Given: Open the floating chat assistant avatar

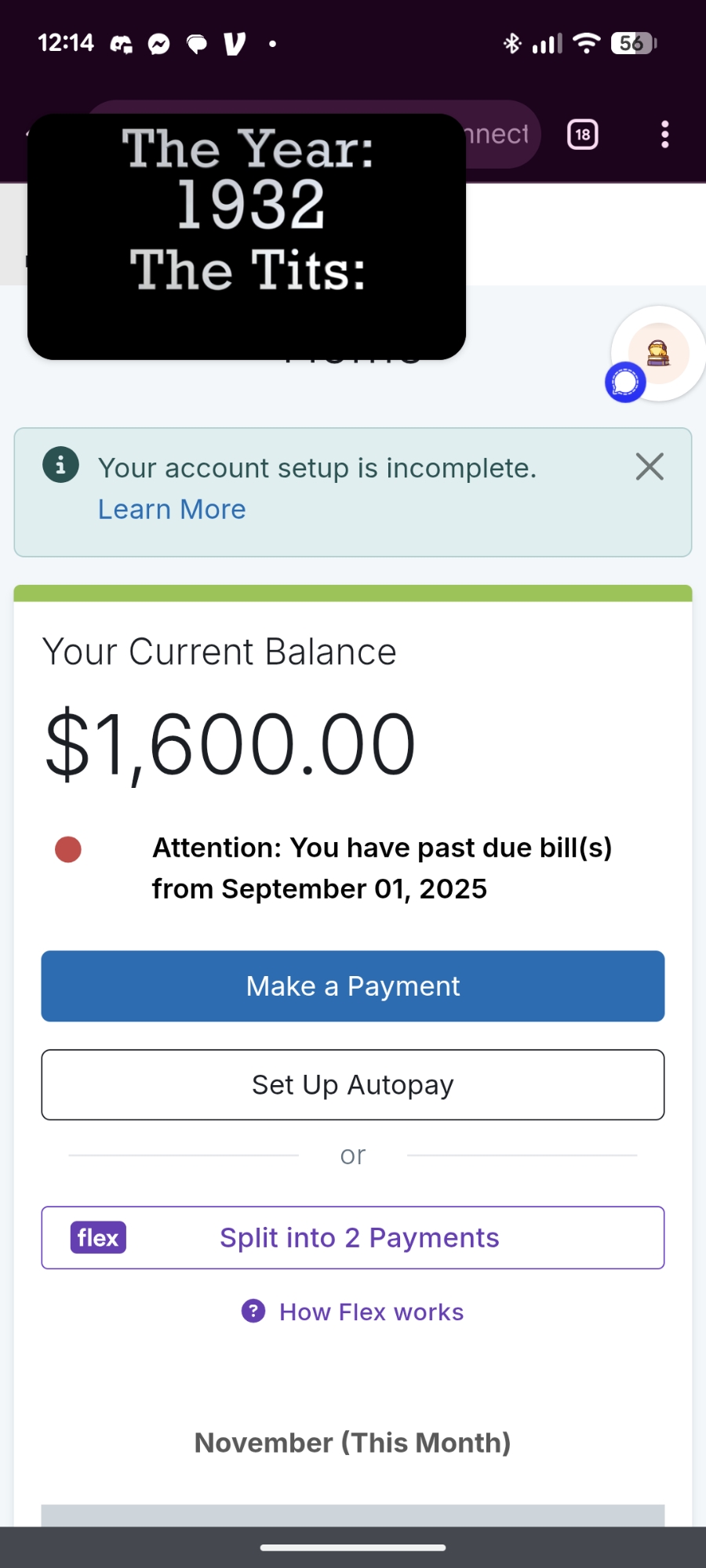Looking at the screenshot, I should pos(659,353).
